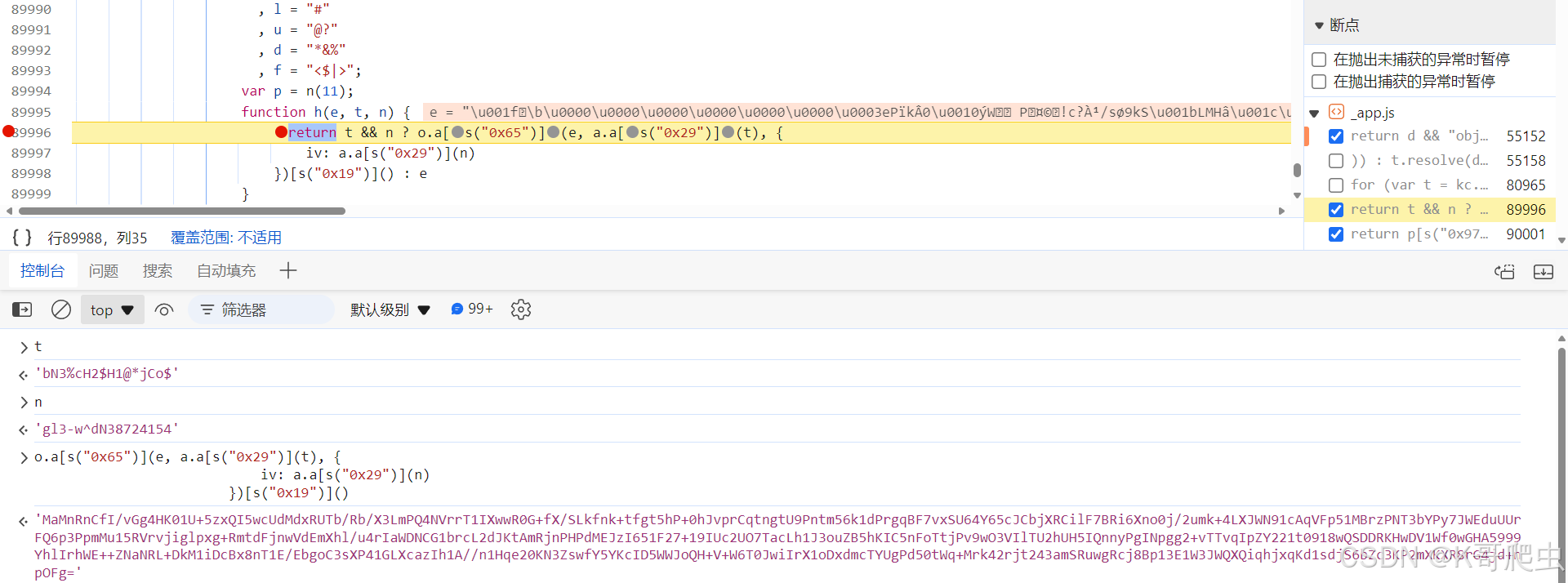Screen dimensions: 1568x583
Task: Click the editor scroll left arrow
Action: coord(9,211)
